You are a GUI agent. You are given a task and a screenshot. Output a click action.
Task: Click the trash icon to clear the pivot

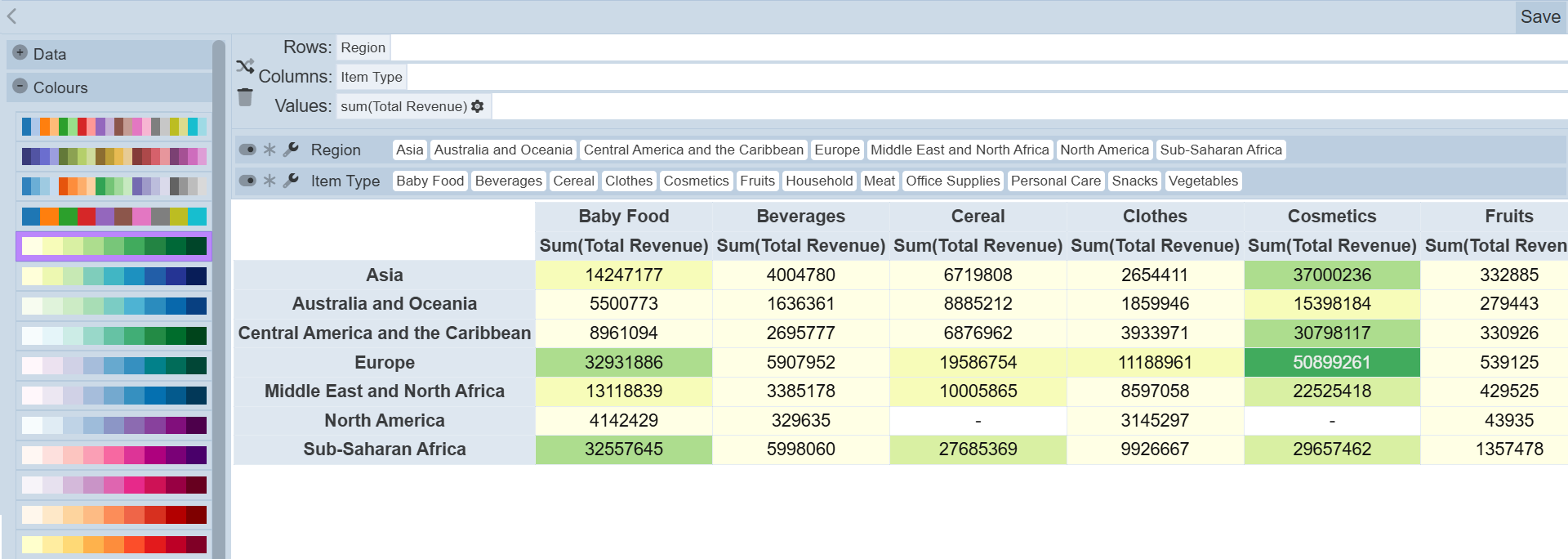[245, 97]
